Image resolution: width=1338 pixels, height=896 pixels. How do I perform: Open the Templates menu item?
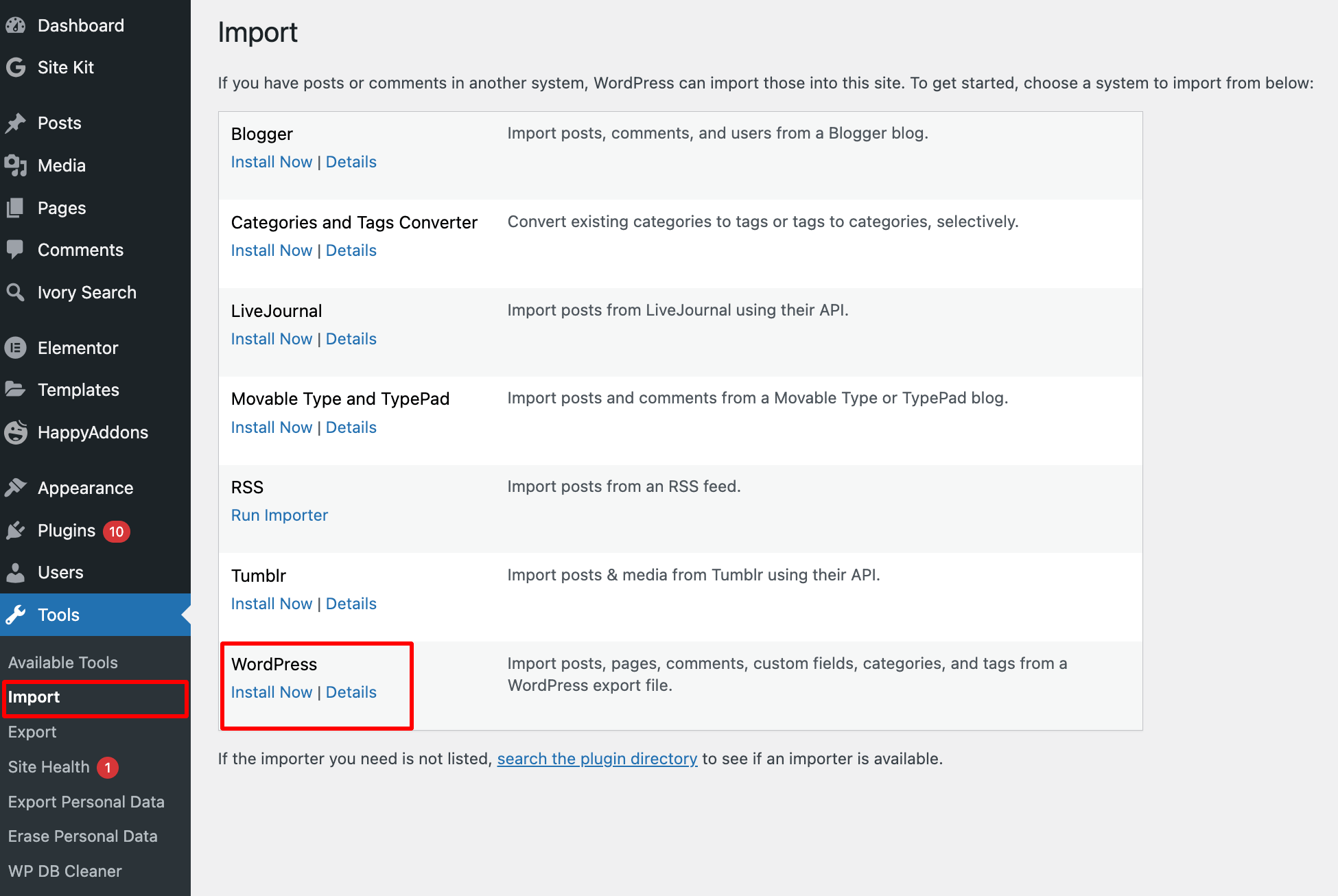[x=78, y=390]
